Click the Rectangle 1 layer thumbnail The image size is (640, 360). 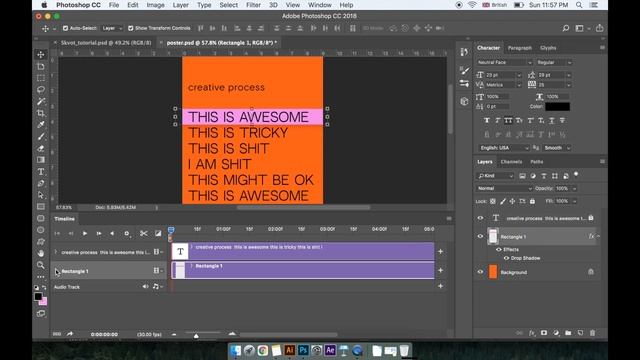tap(493, 236)
